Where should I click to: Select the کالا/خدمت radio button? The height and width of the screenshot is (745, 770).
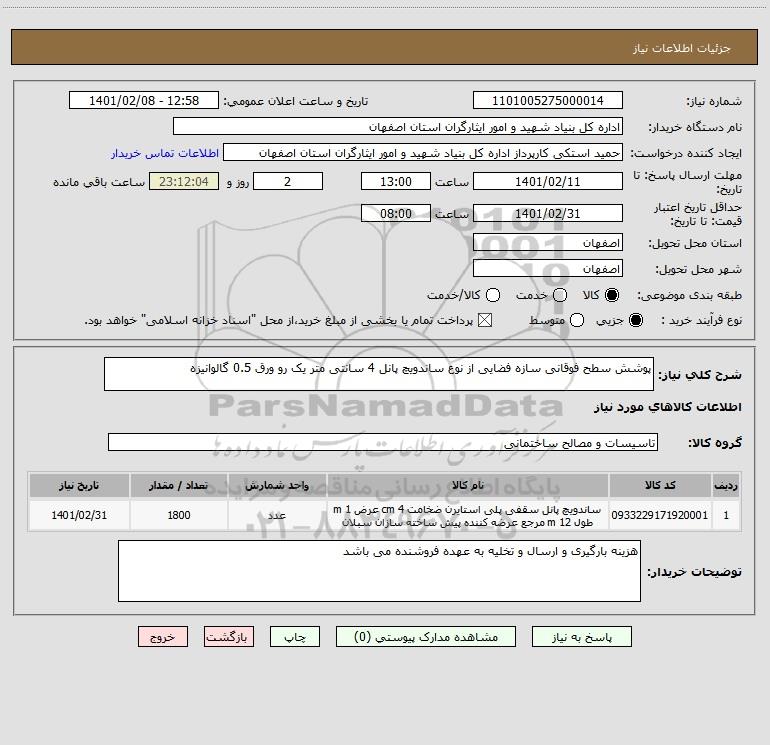tap(493, 295)
